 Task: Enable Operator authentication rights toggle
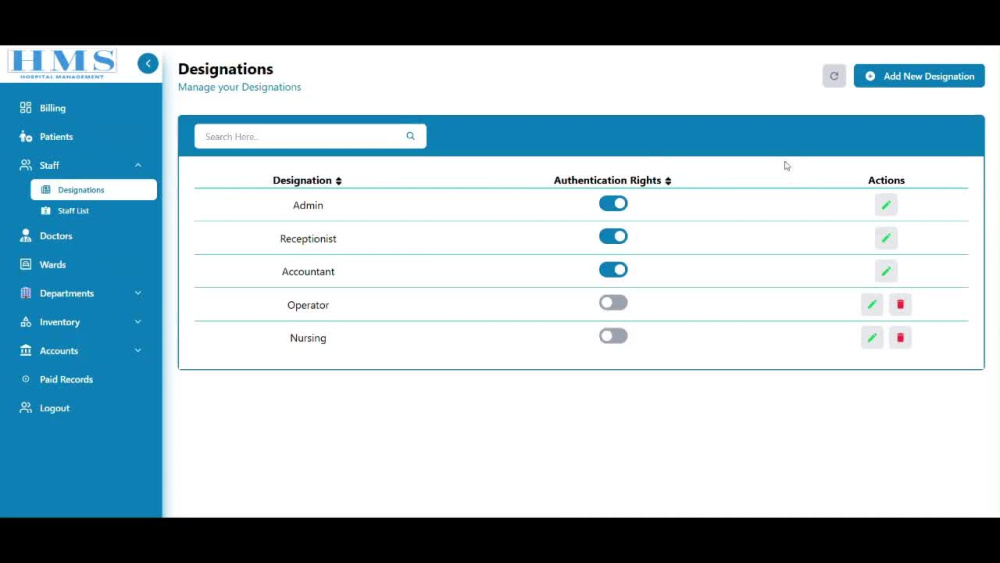tap(613, 303)
